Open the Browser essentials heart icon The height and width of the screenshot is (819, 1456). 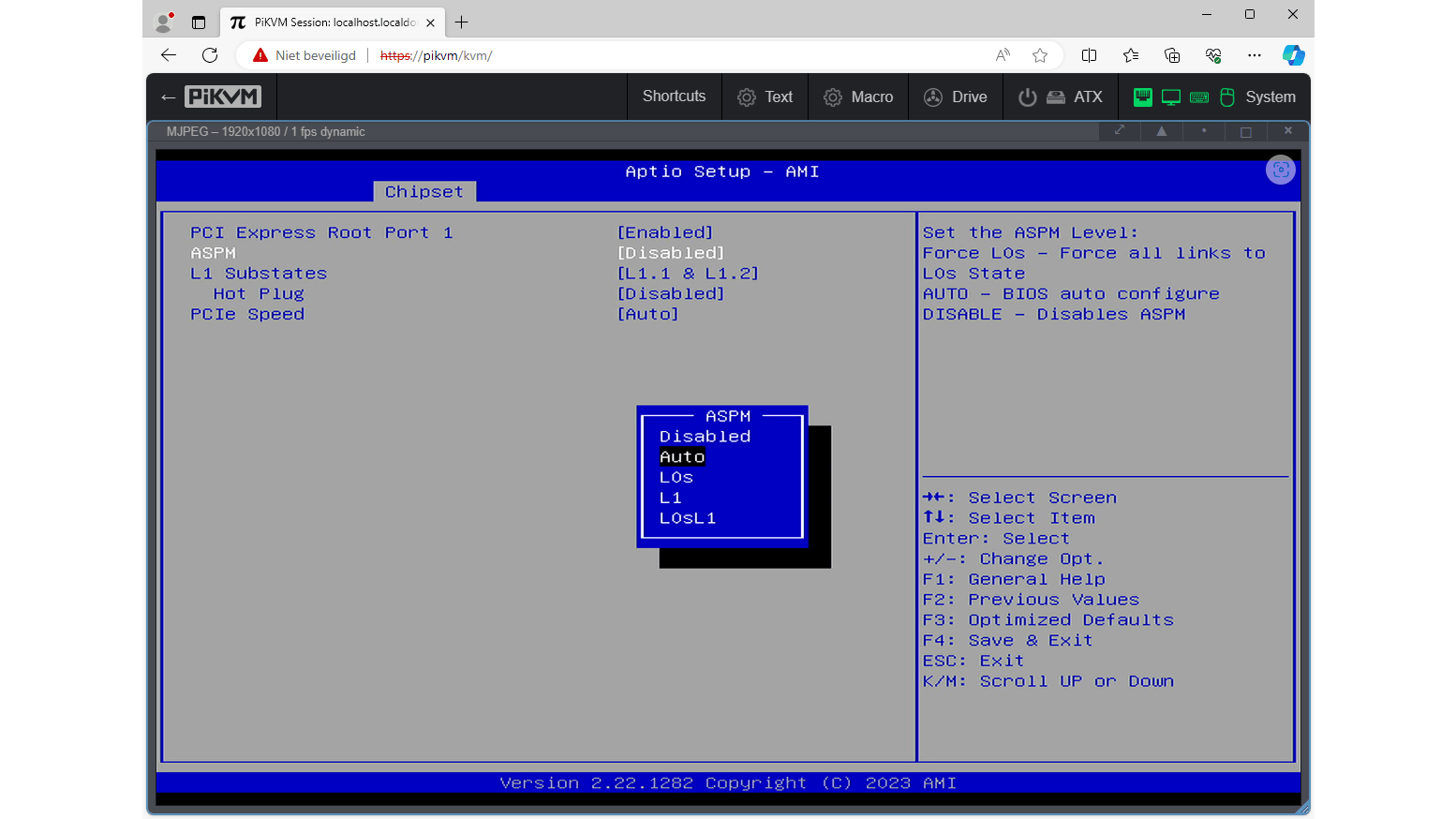click(1213, 55)
